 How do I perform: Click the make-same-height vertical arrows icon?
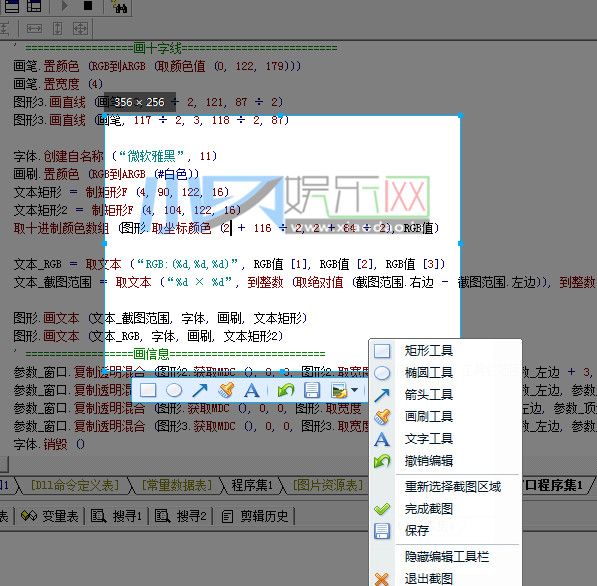[x=57, y=29]
